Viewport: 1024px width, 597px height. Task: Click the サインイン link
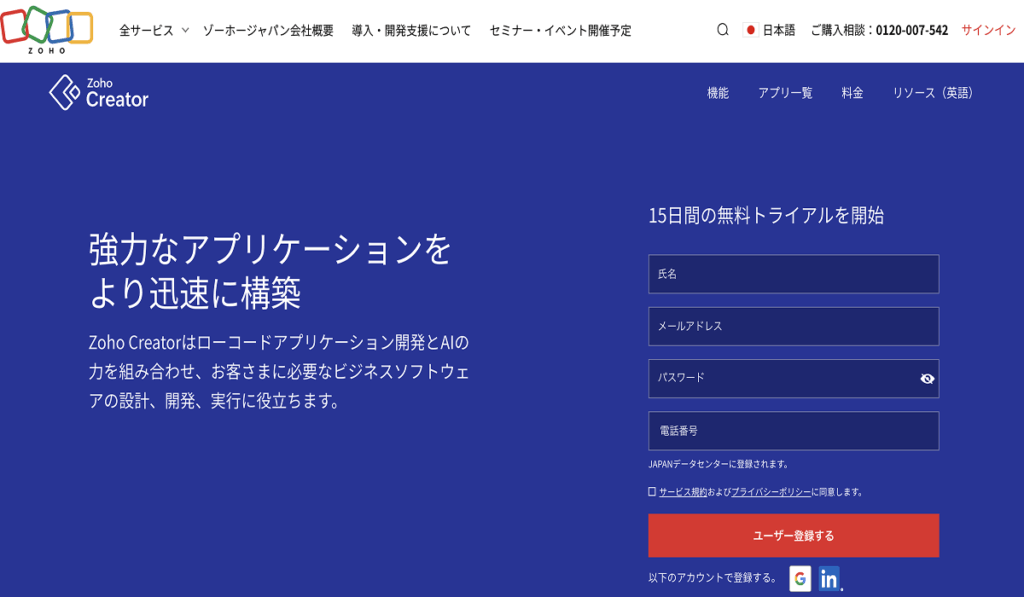click(x=988, y=30)
